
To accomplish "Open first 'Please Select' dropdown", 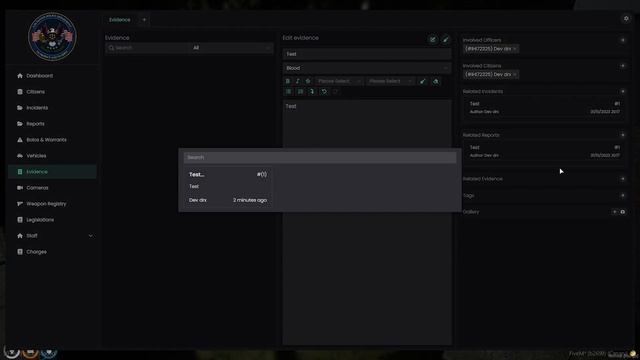I will pos(339,81).
